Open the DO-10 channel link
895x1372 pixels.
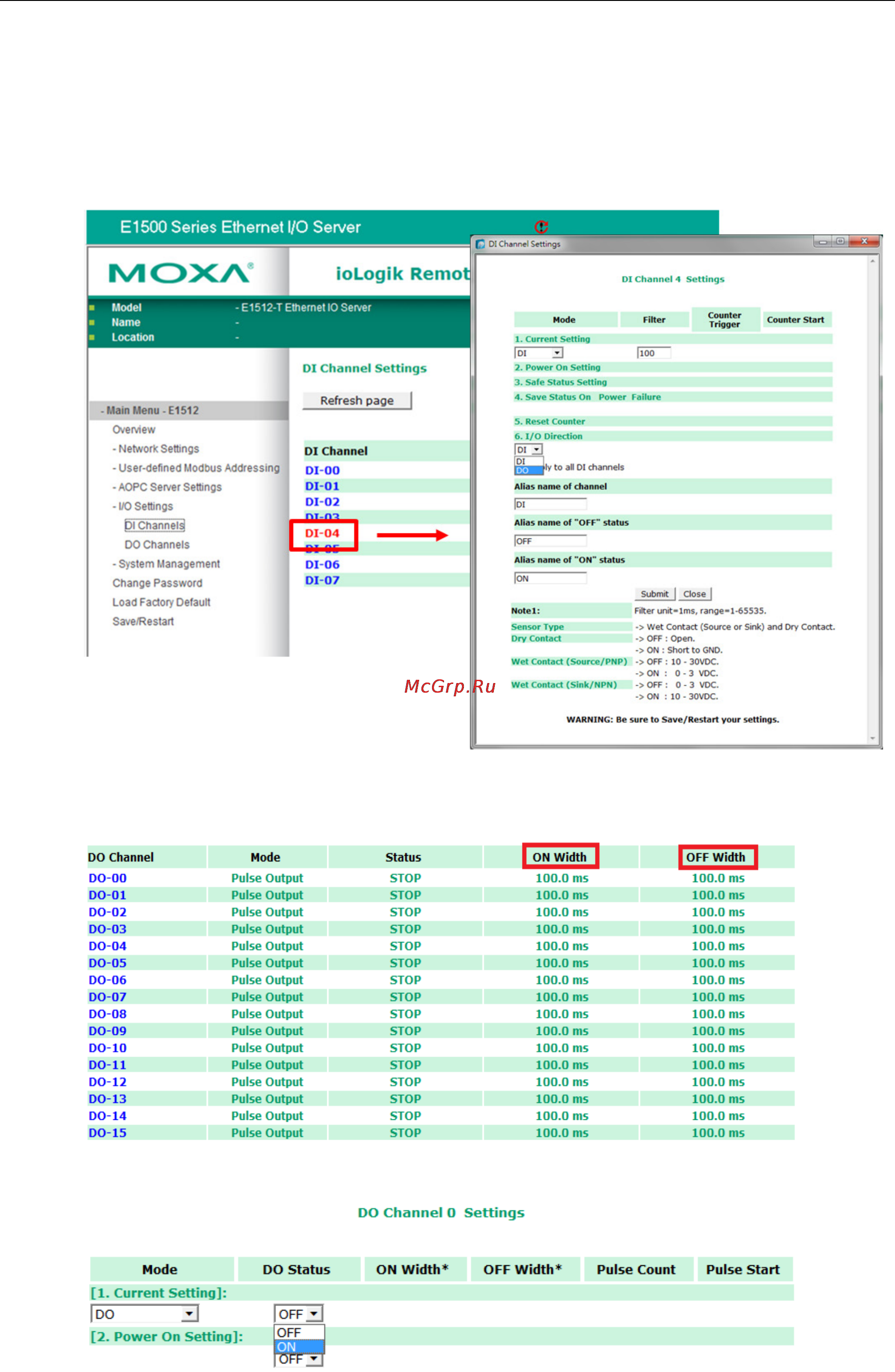(107, 1047)
